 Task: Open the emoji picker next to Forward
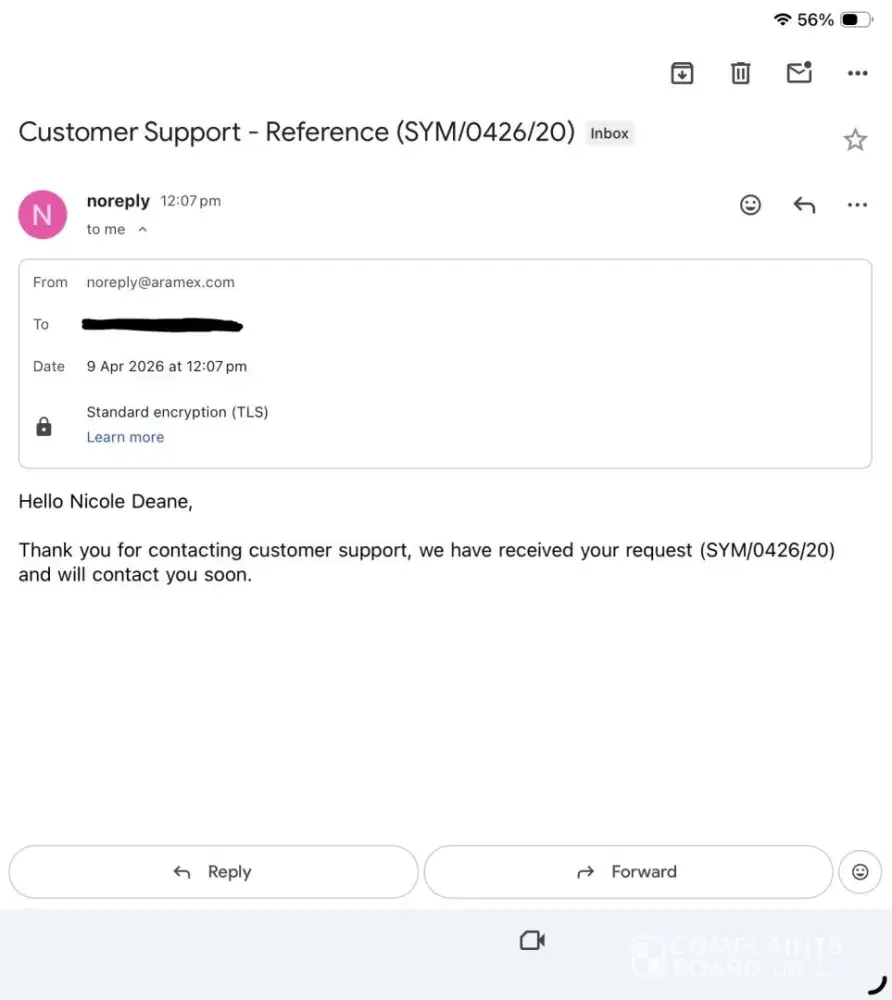(x=860, y=872)
